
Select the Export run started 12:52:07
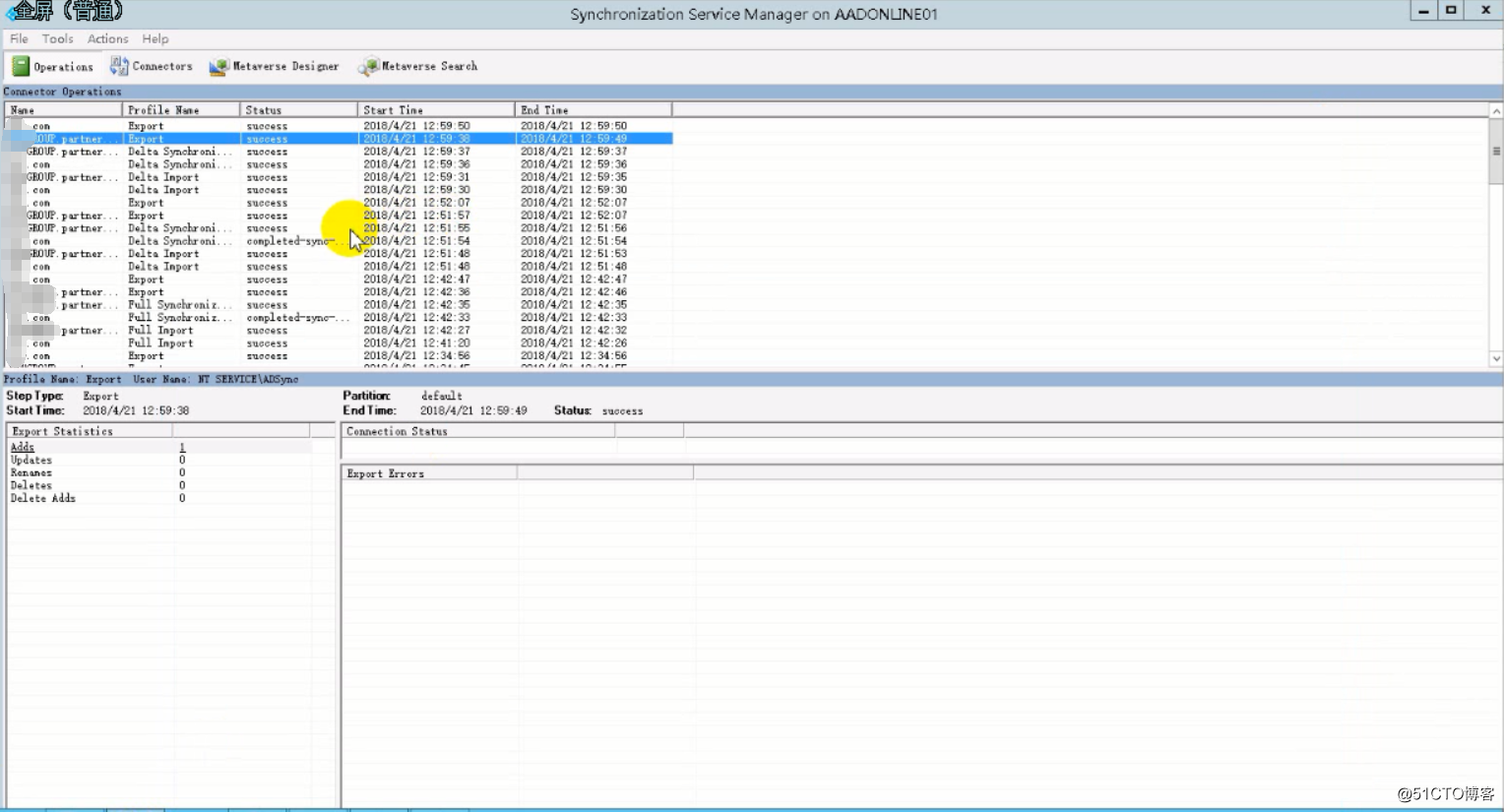click(339, 203)
